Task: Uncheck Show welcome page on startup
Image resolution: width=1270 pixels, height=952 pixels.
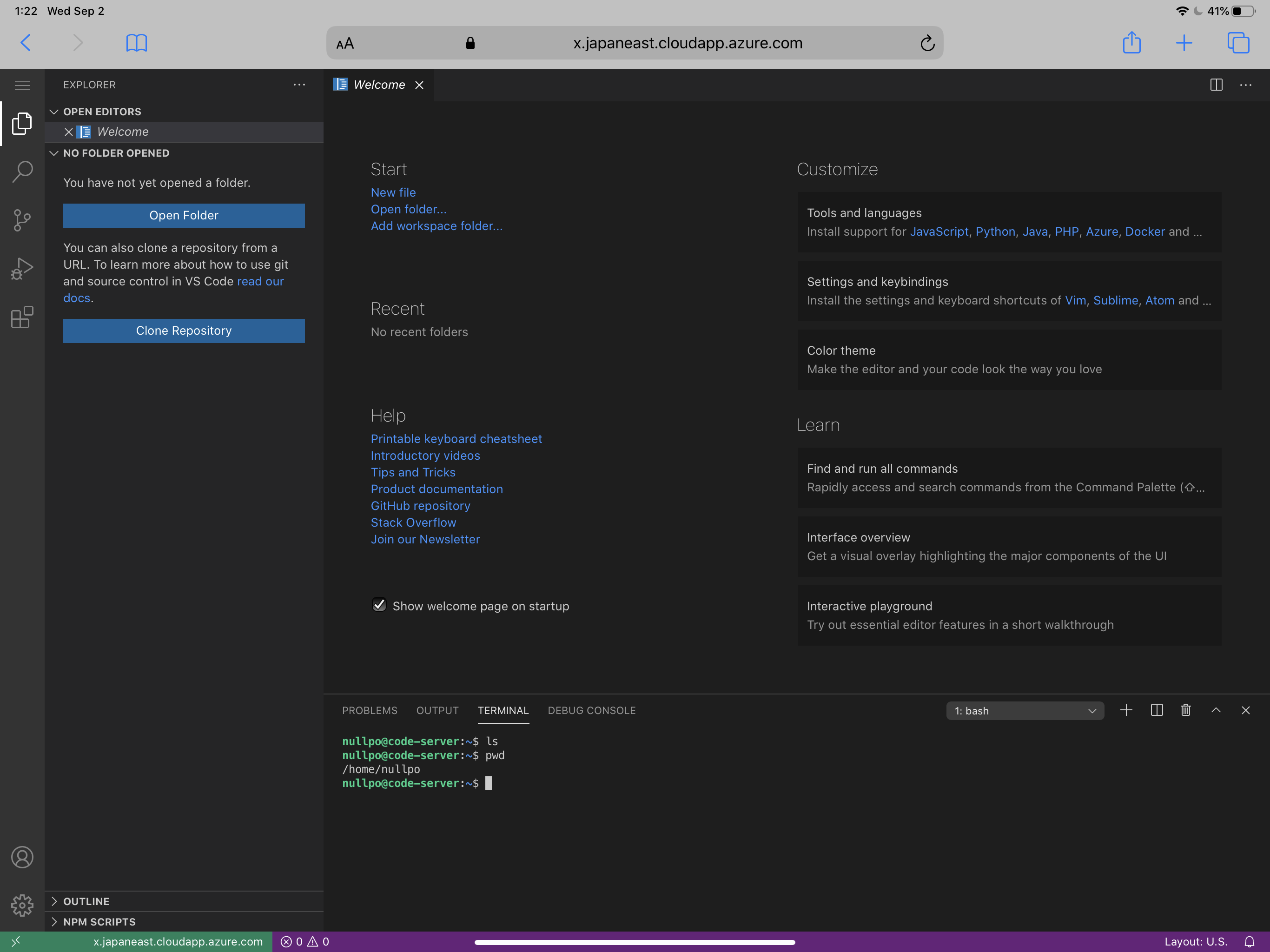Action: [x=379, y=605]
